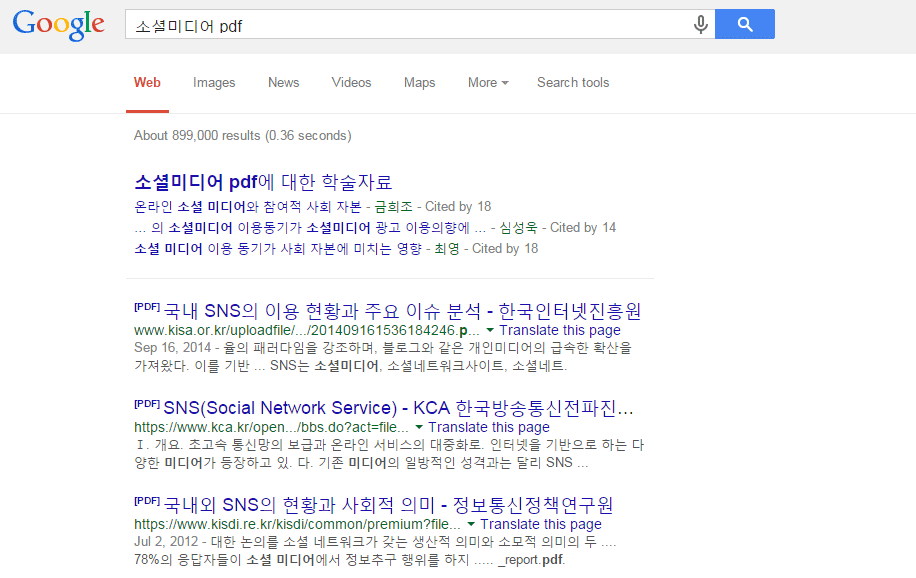Open article 소셜 미디어 이용 동기가 사회 자본에 미치는 영향

pyautogui.click(x=277, y=249)
